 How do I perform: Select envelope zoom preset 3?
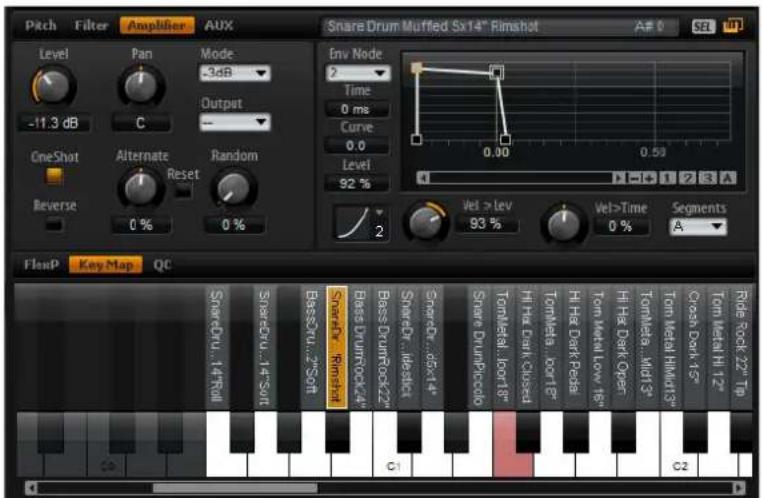[x=707, y=178]
